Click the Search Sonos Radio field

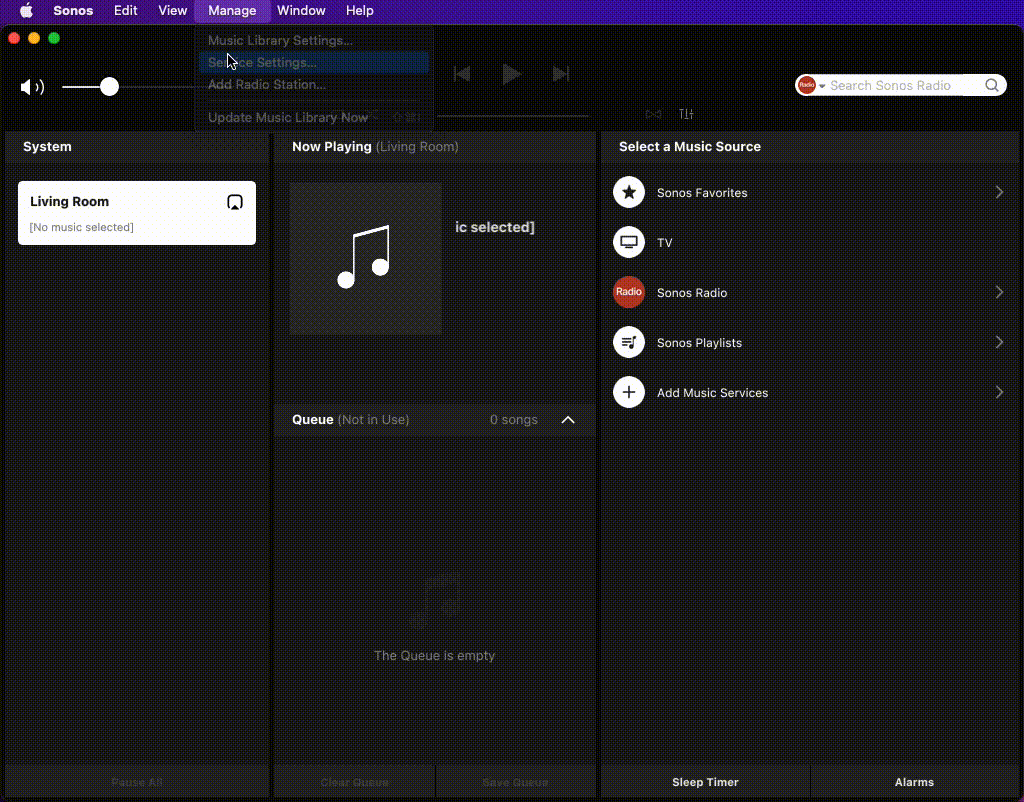901,86
